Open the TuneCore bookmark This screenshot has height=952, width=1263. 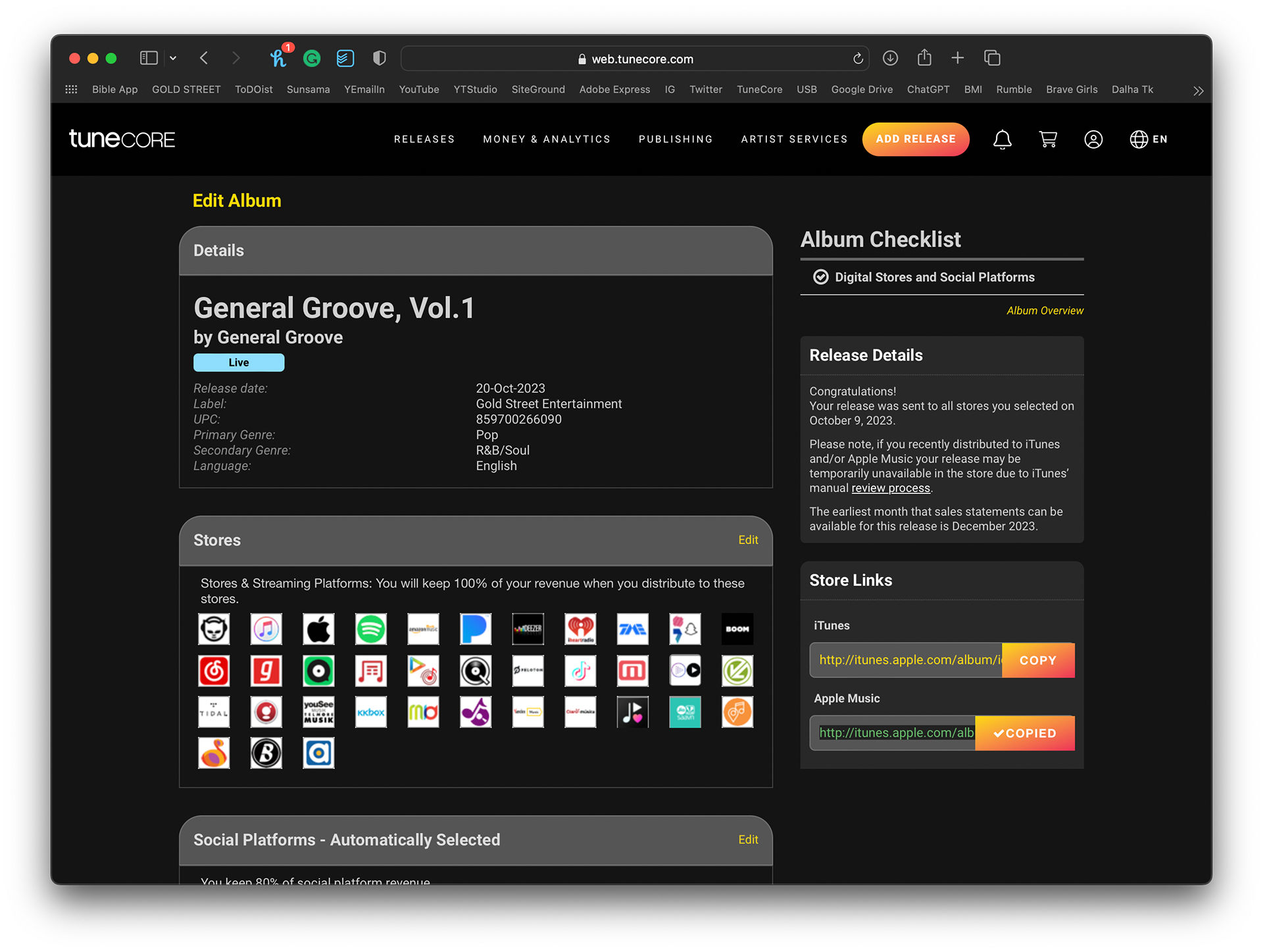pos(759,89)
